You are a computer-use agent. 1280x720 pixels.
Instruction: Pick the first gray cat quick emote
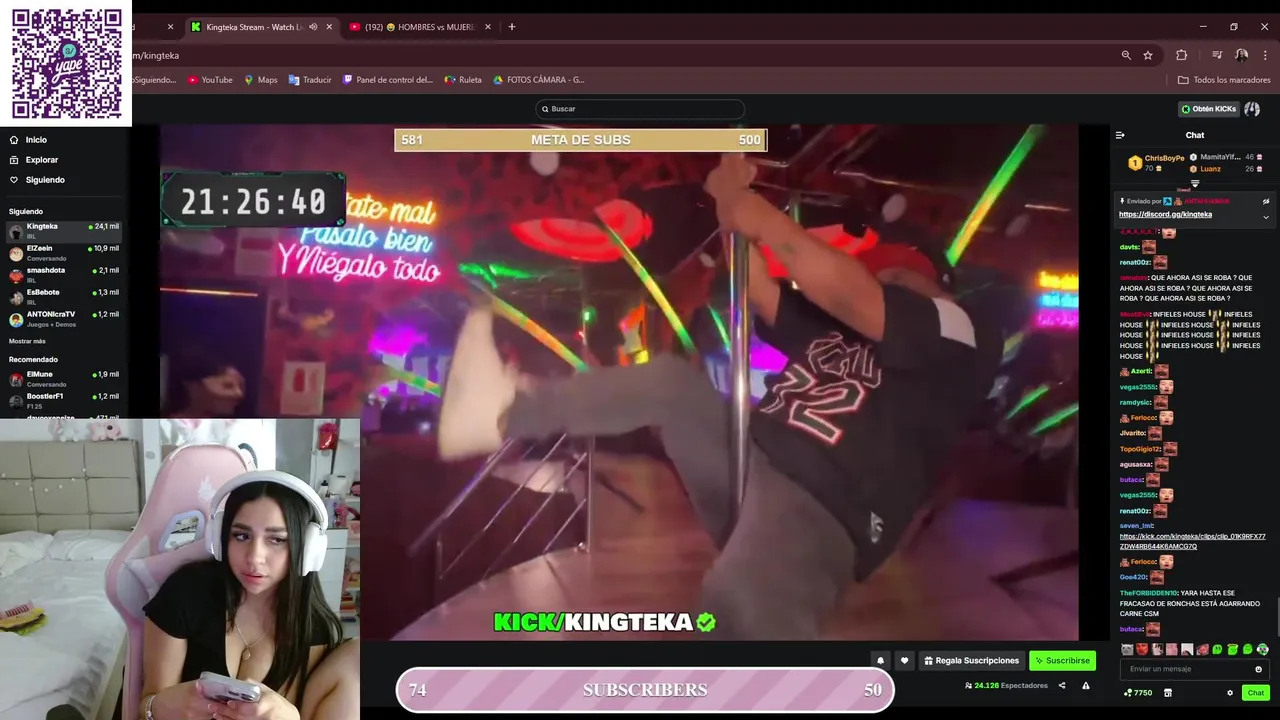tap(1127, 650)
